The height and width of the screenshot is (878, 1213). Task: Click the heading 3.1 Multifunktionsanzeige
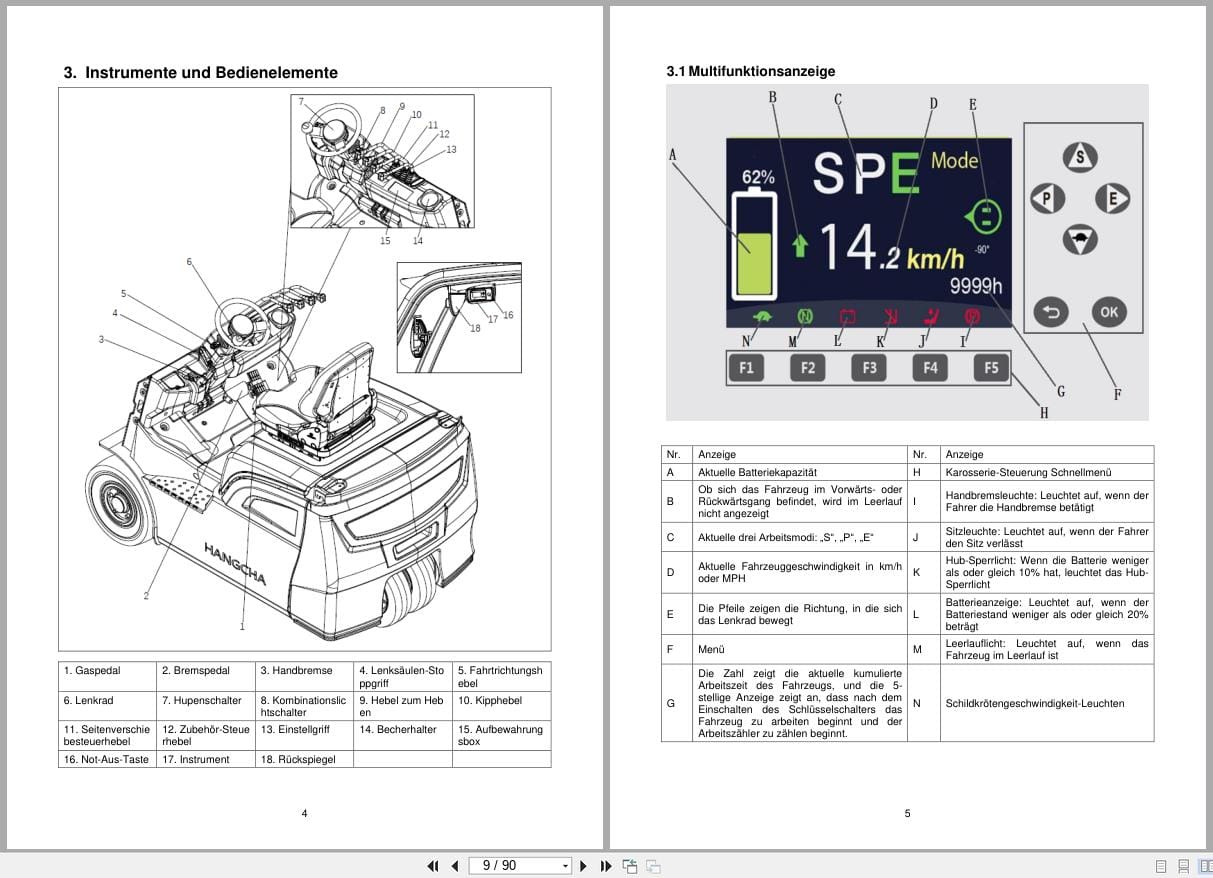(x=751, y=71)
